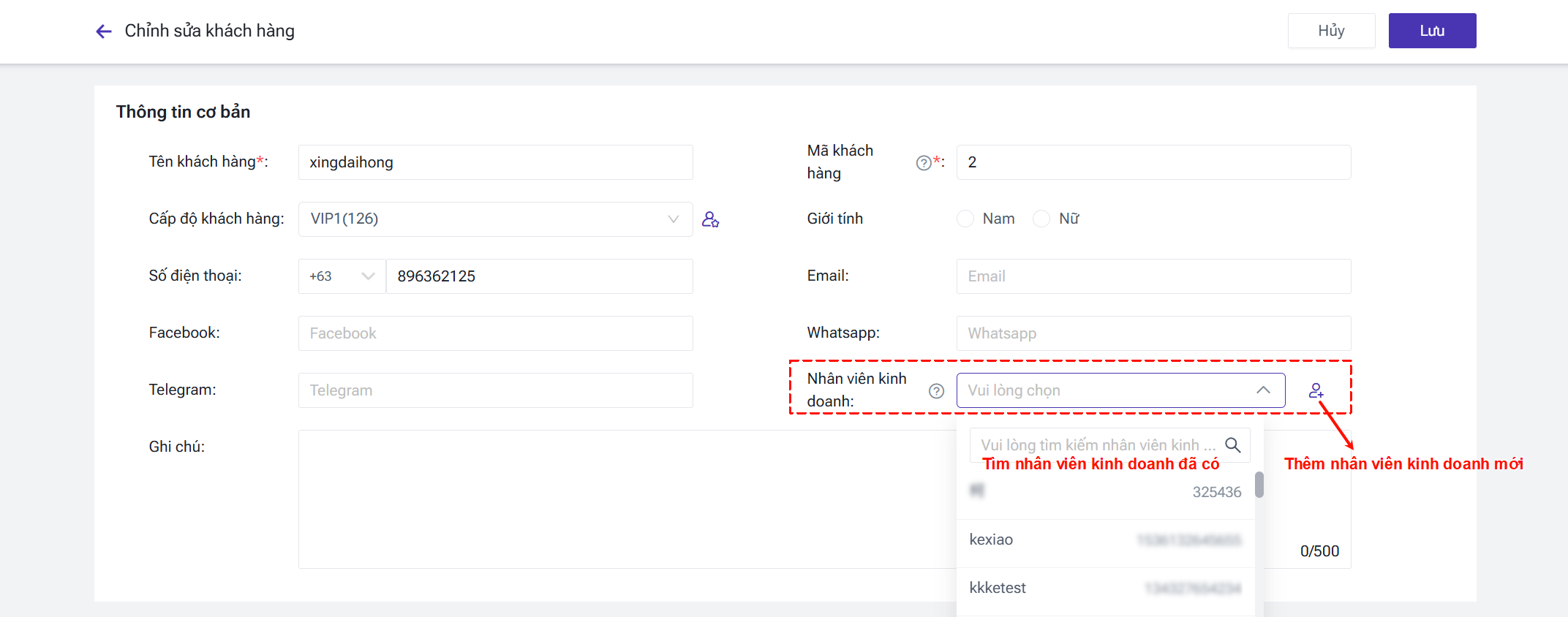Click the add new salesperson icon
This screenshot has width=1568, height=617.
(1316, 391)
